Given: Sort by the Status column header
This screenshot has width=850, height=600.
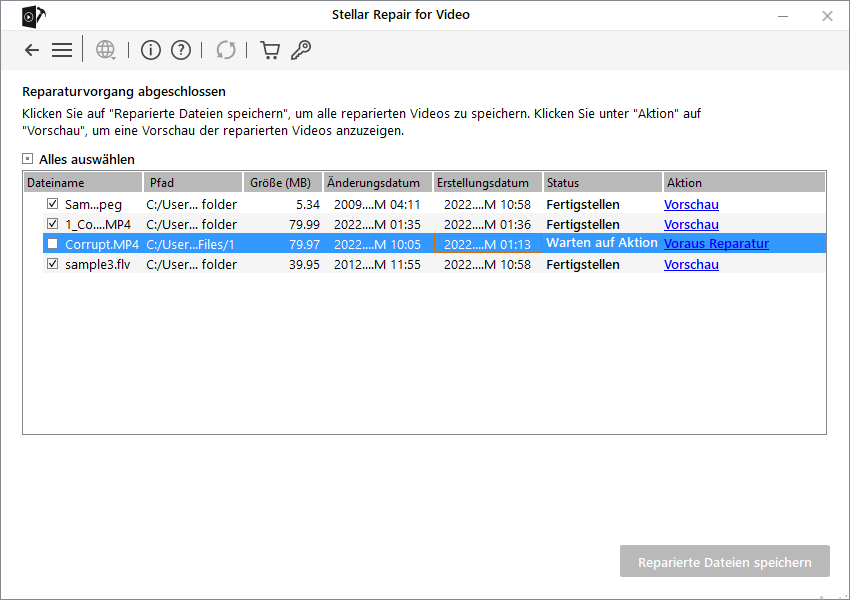Looking at the screenshot, I should point(603,183).
